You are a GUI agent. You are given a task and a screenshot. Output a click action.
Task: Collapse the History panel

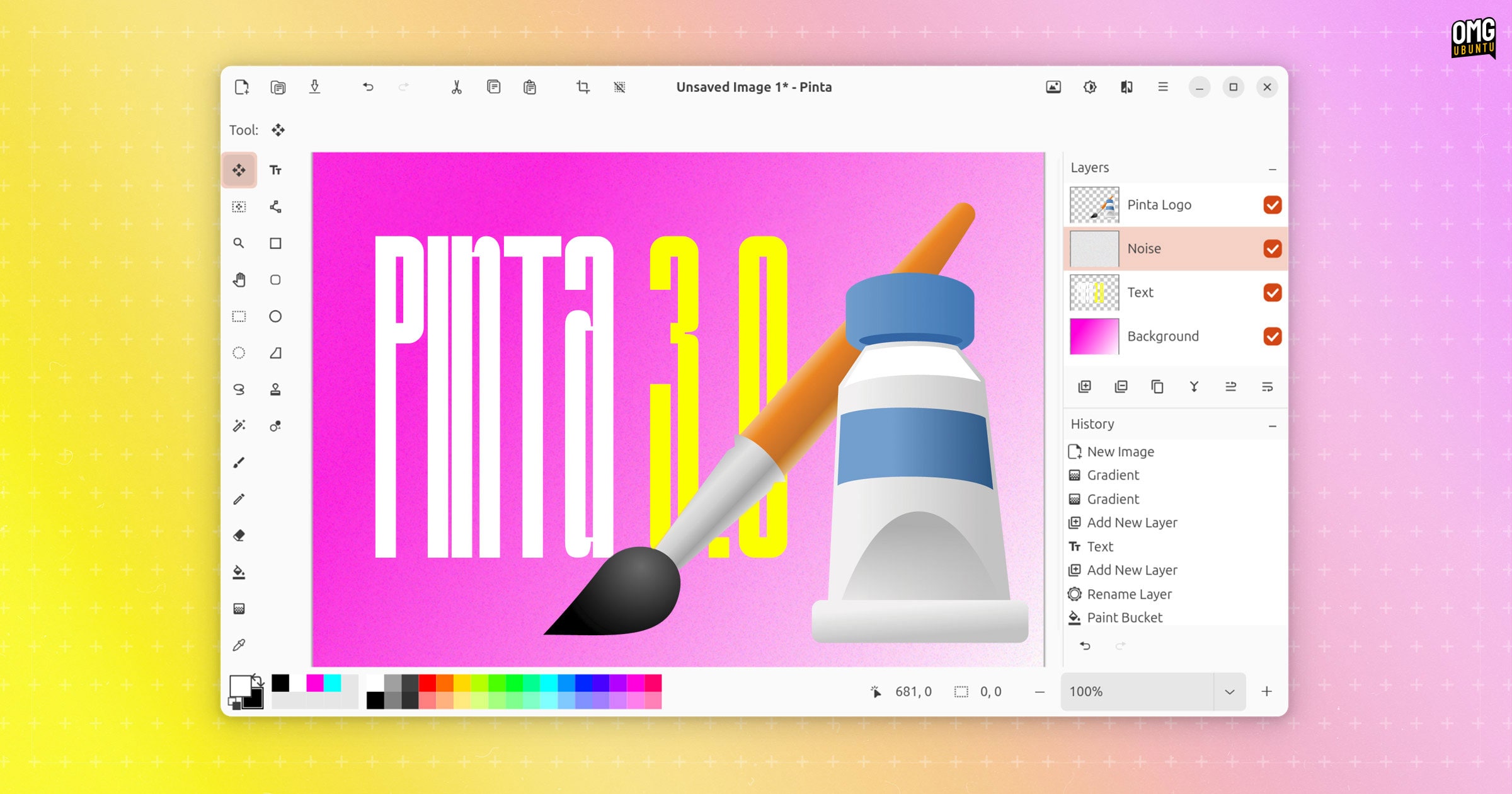[x=1272, y=426]
